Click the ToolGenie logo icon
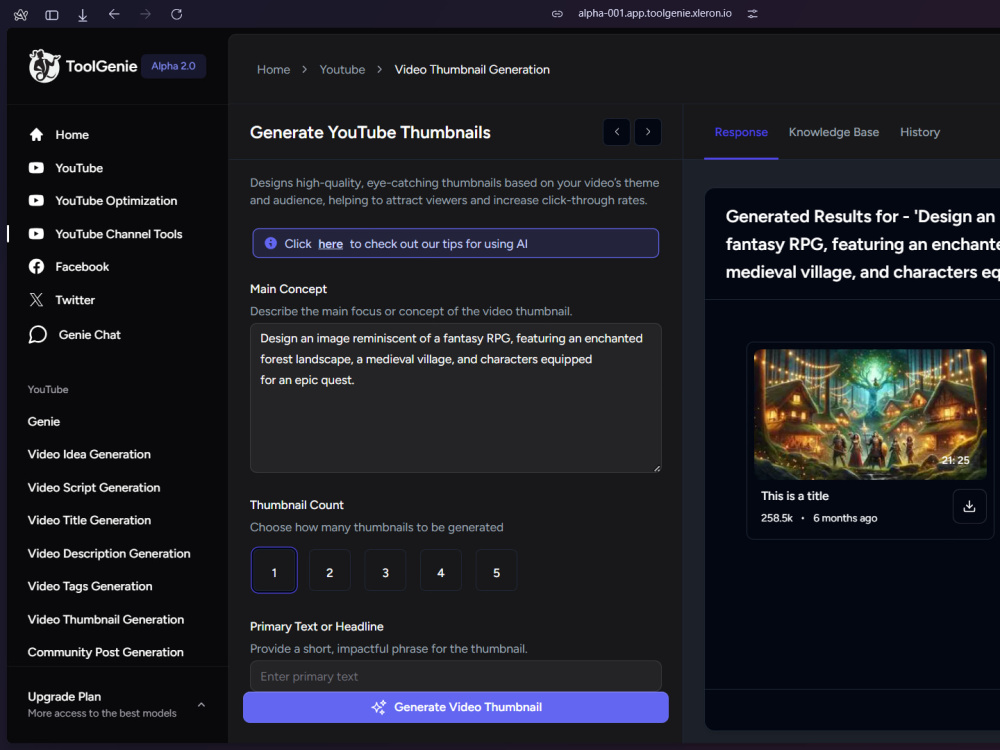Image resolution: width=1000 pixels, height=750 pixels. [x=44, y=66]
